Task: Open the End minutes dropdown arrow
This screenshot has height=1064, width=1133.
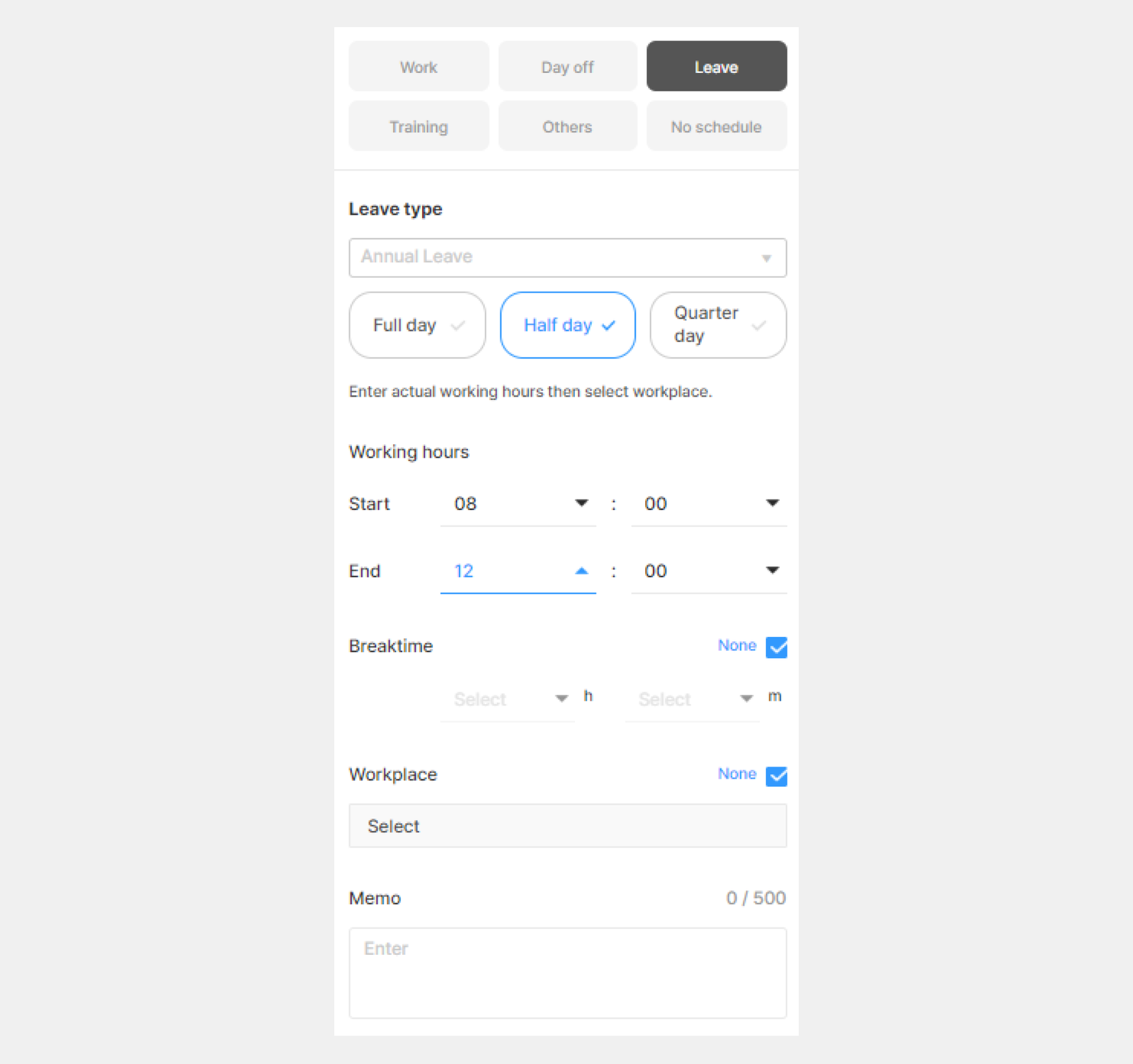Action: (x=773, y=570)
